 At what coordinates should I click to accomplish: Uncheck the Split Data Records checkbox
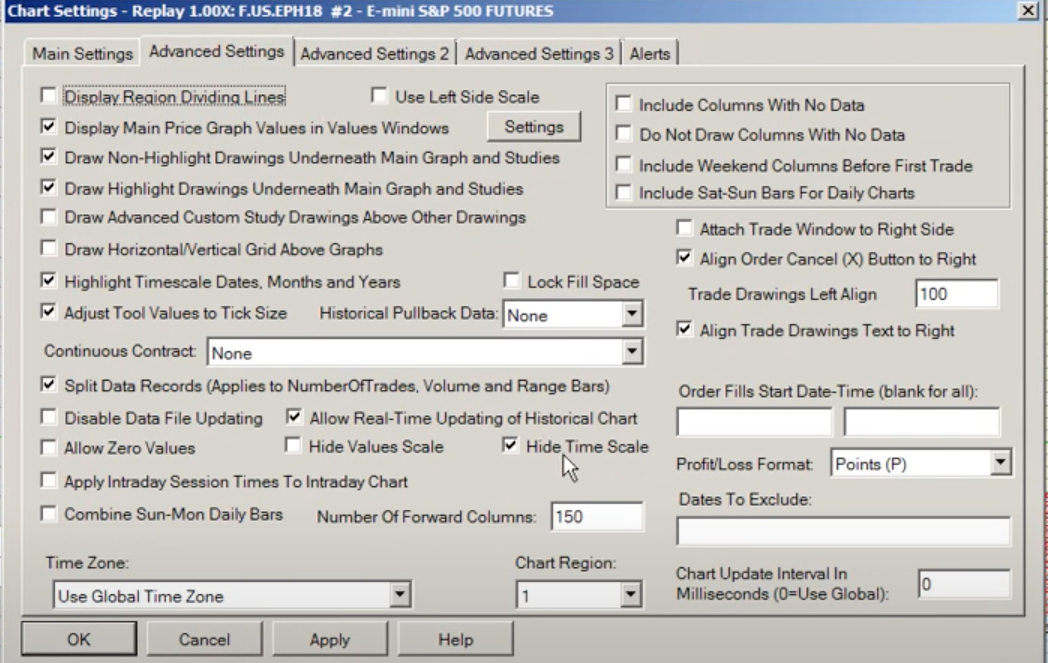tap(48, 384)
